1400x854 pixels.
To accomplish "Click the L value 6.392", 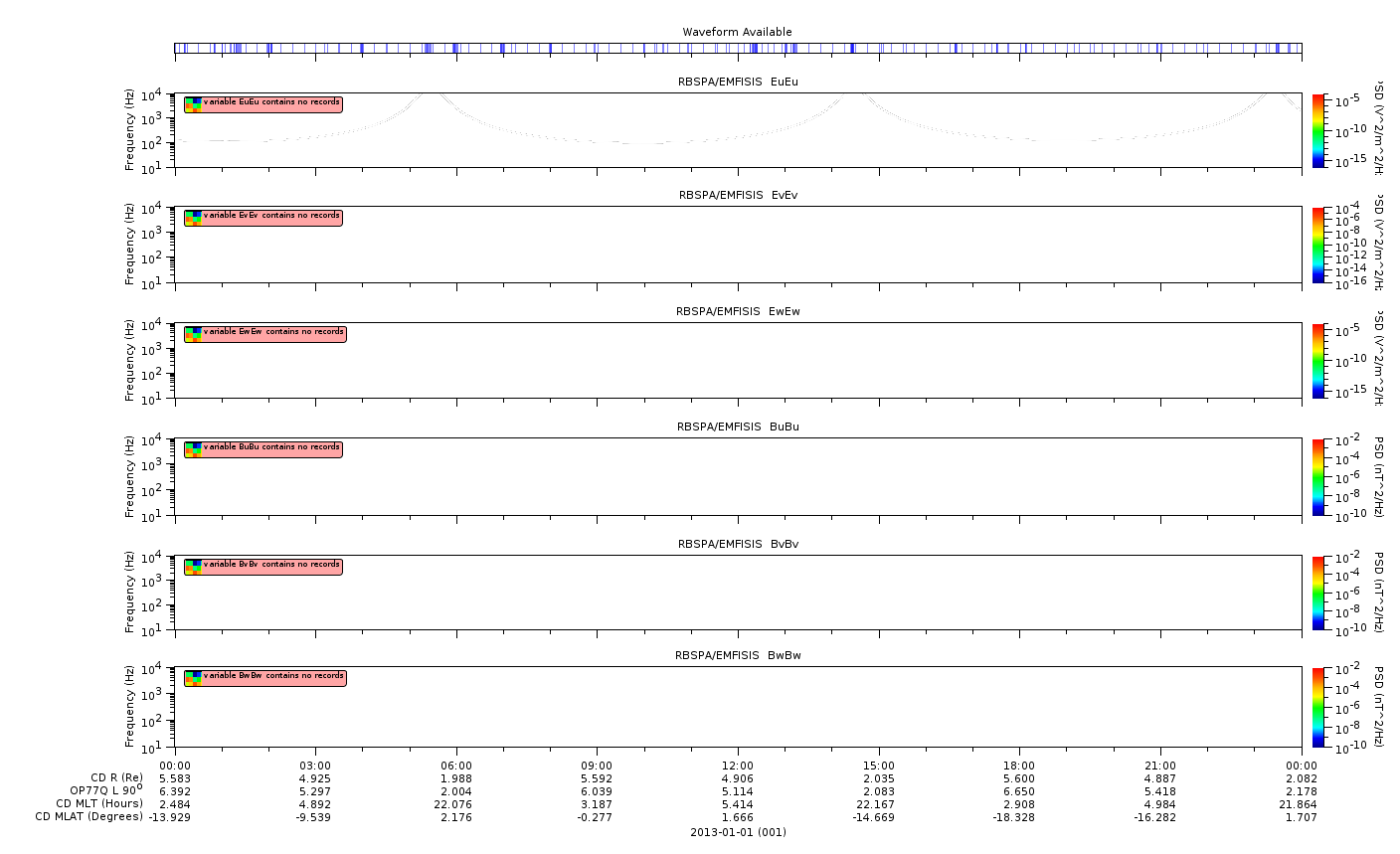I will point(175,791).
